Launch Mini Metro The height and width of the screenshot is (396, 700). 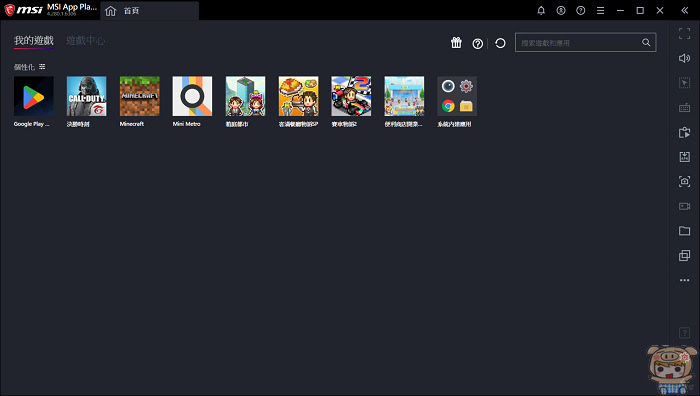tap(192, 96)
